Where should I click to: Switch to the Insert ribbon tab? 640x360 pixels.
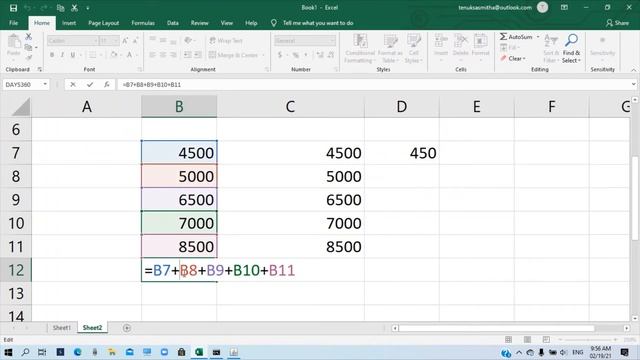click(69, 23)
